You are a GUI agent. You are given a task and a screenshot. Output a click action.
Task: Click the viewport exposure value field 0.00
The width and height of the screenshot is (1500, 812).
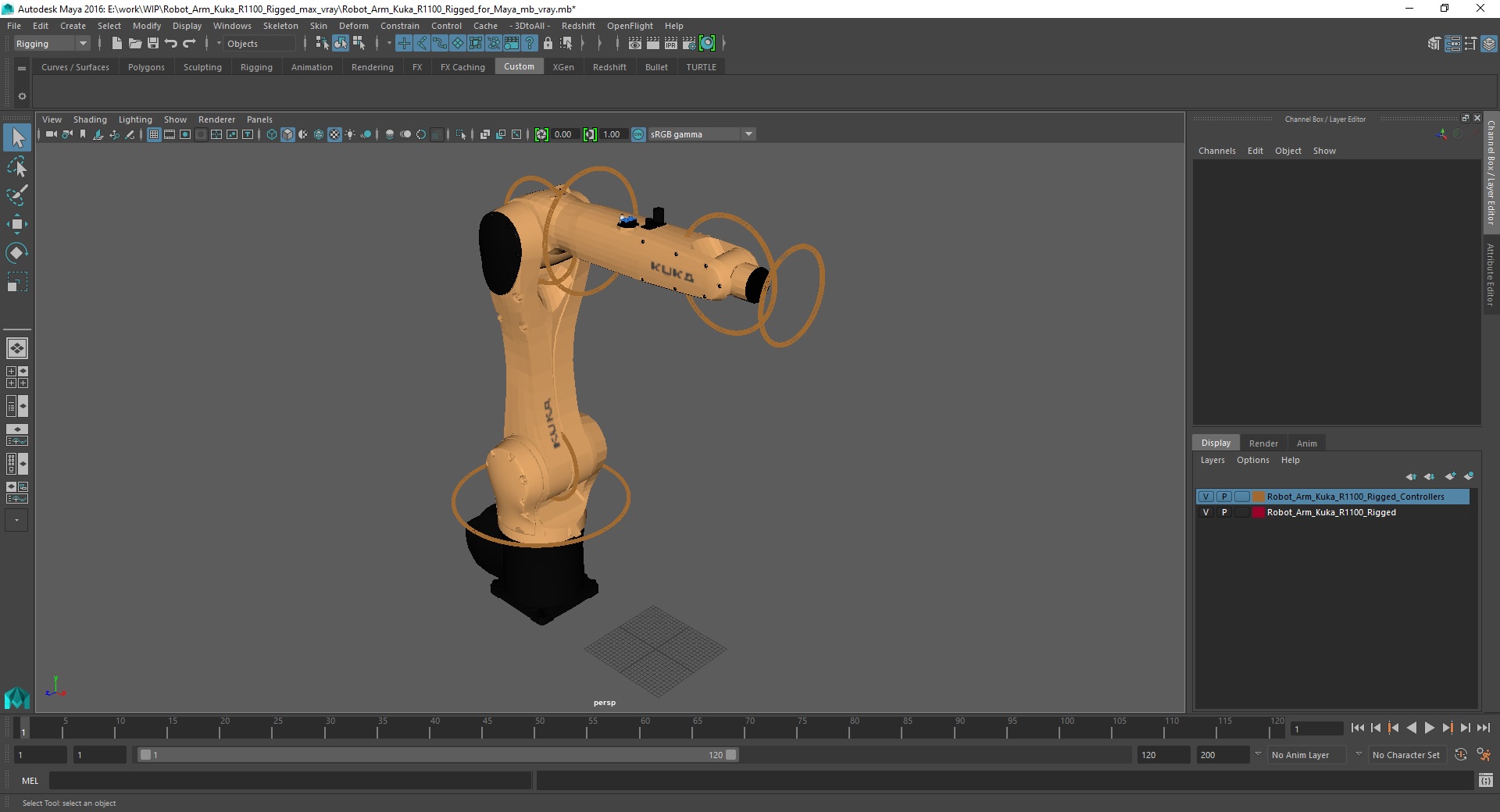(564, 134)
